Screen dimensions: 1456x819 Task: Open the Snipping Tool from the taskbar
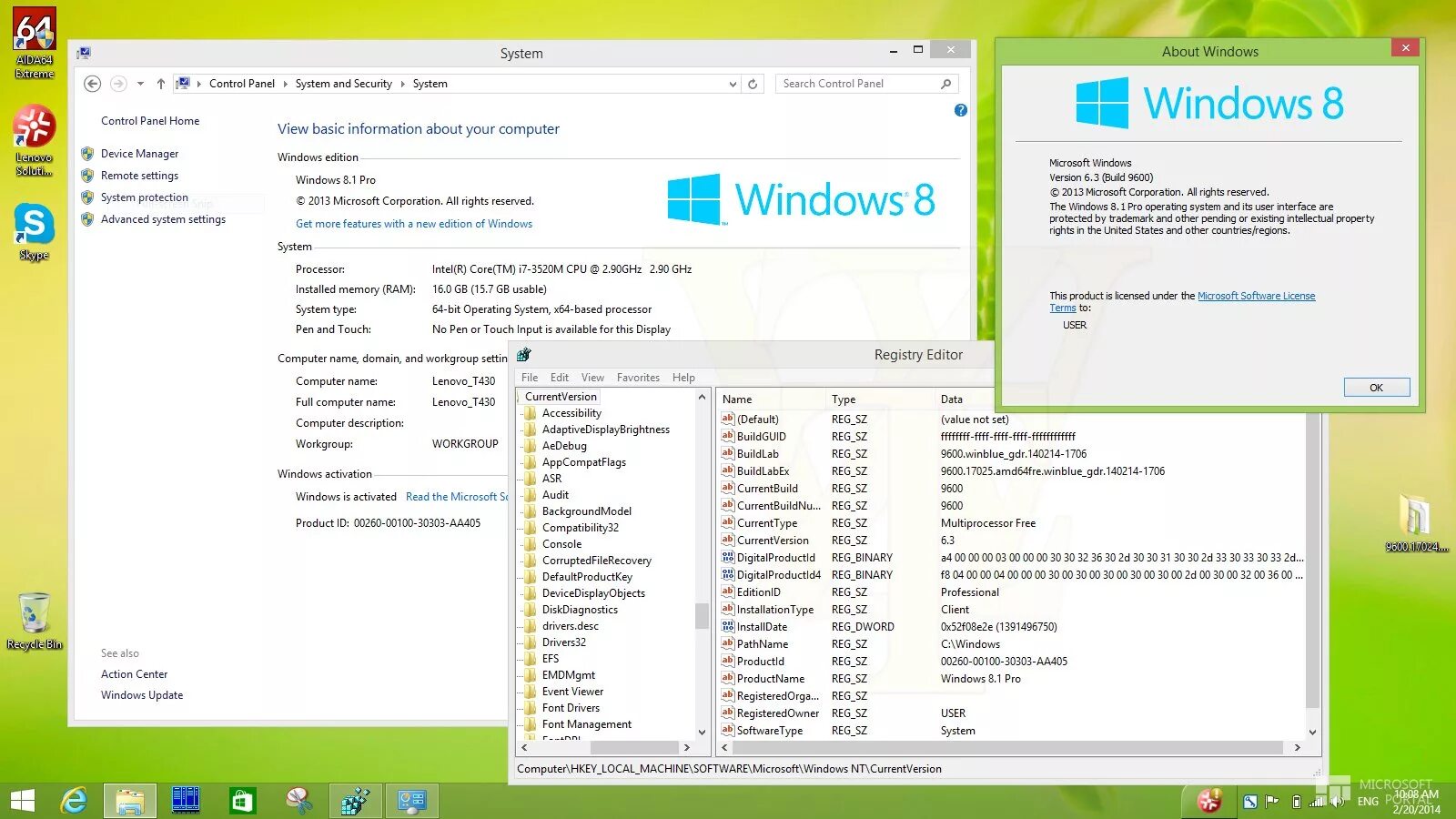(298, 801)
